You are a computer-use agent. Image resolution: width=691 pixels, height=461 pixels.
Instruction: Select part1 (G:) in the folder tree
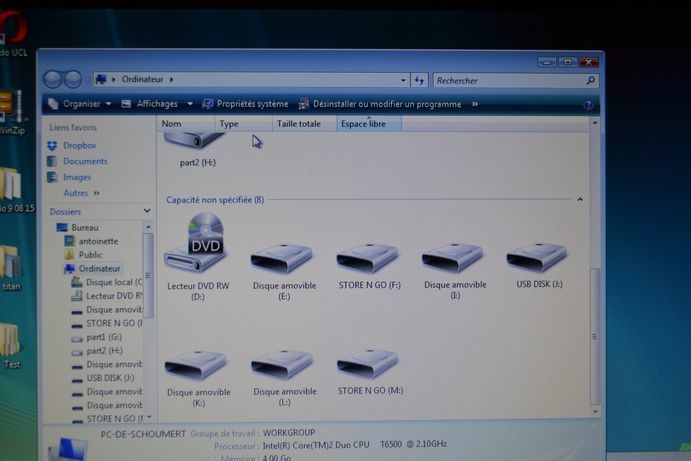[x=97, y=337]
